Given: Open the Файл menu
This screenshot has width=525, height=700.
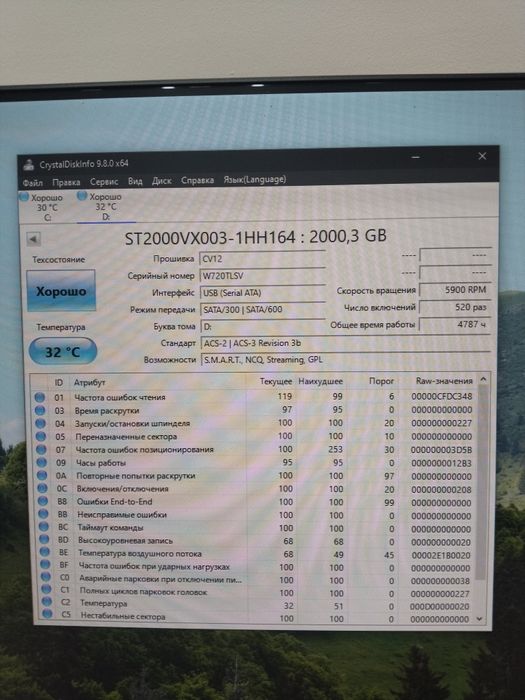Looking at the screenshot, I should (33, 183).
